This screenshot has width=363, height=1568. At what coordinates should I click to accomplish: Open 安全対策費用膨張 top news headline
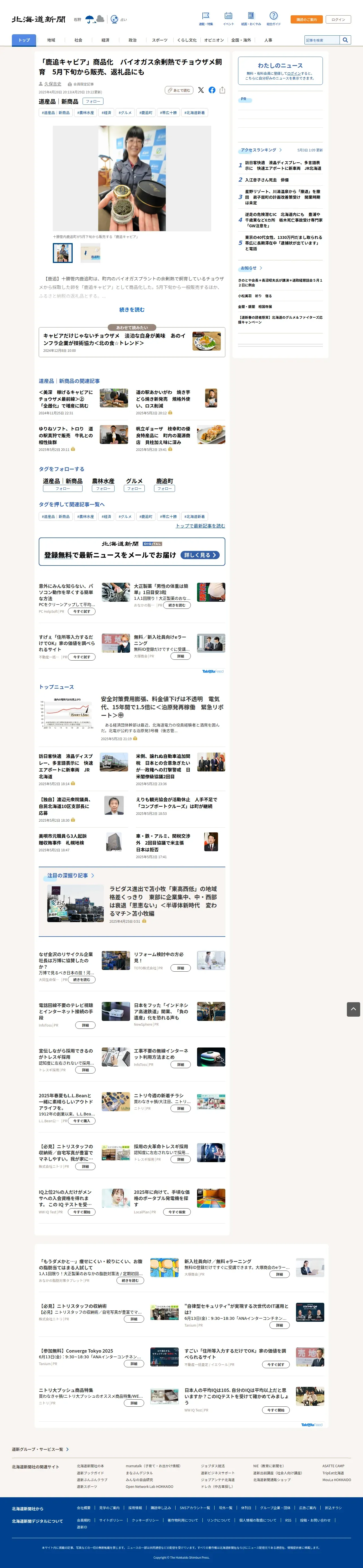pyautogui.click(x=162, y=707)
